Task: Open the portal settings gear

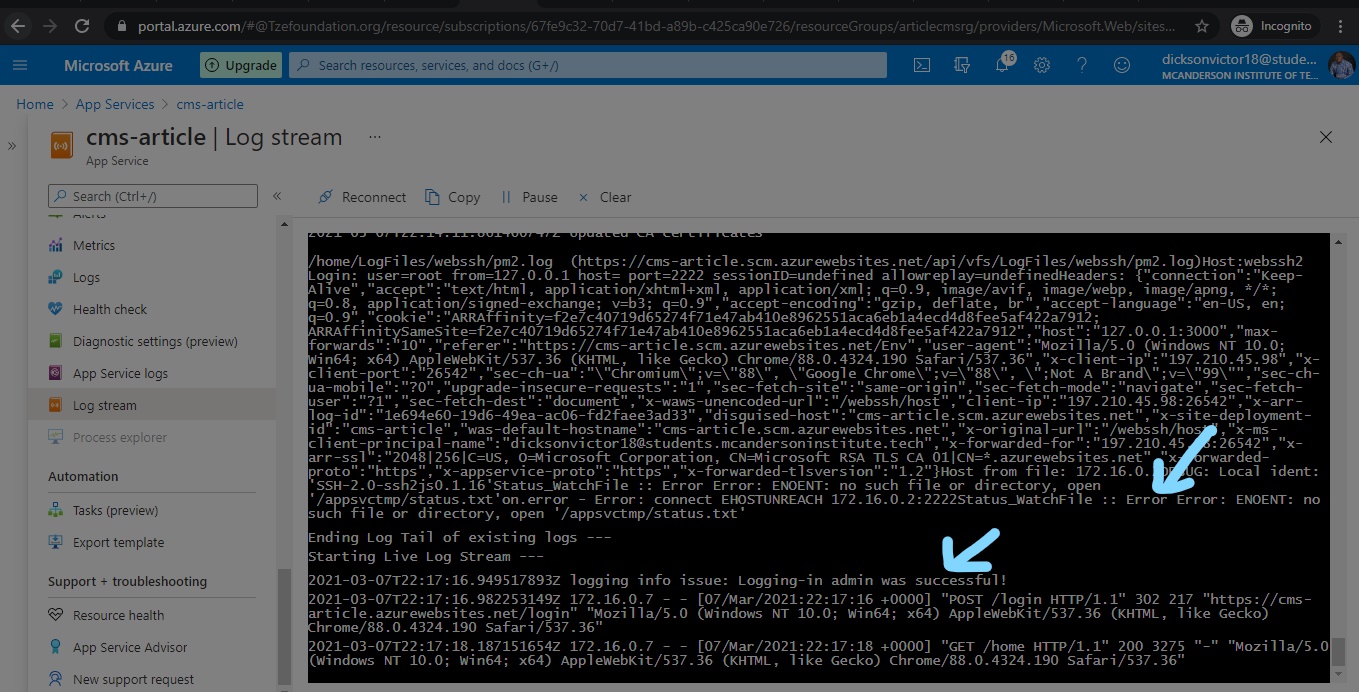Action: tap(1041, 64)
